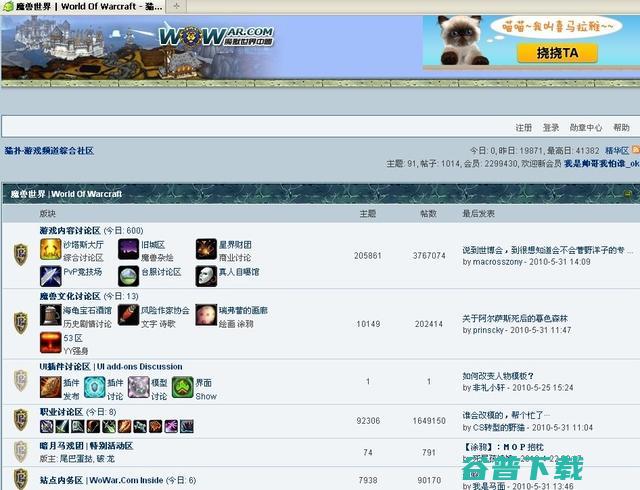Click the 注册 register link
Viewport: 640px width, 490px height.
tap(524, 127)
